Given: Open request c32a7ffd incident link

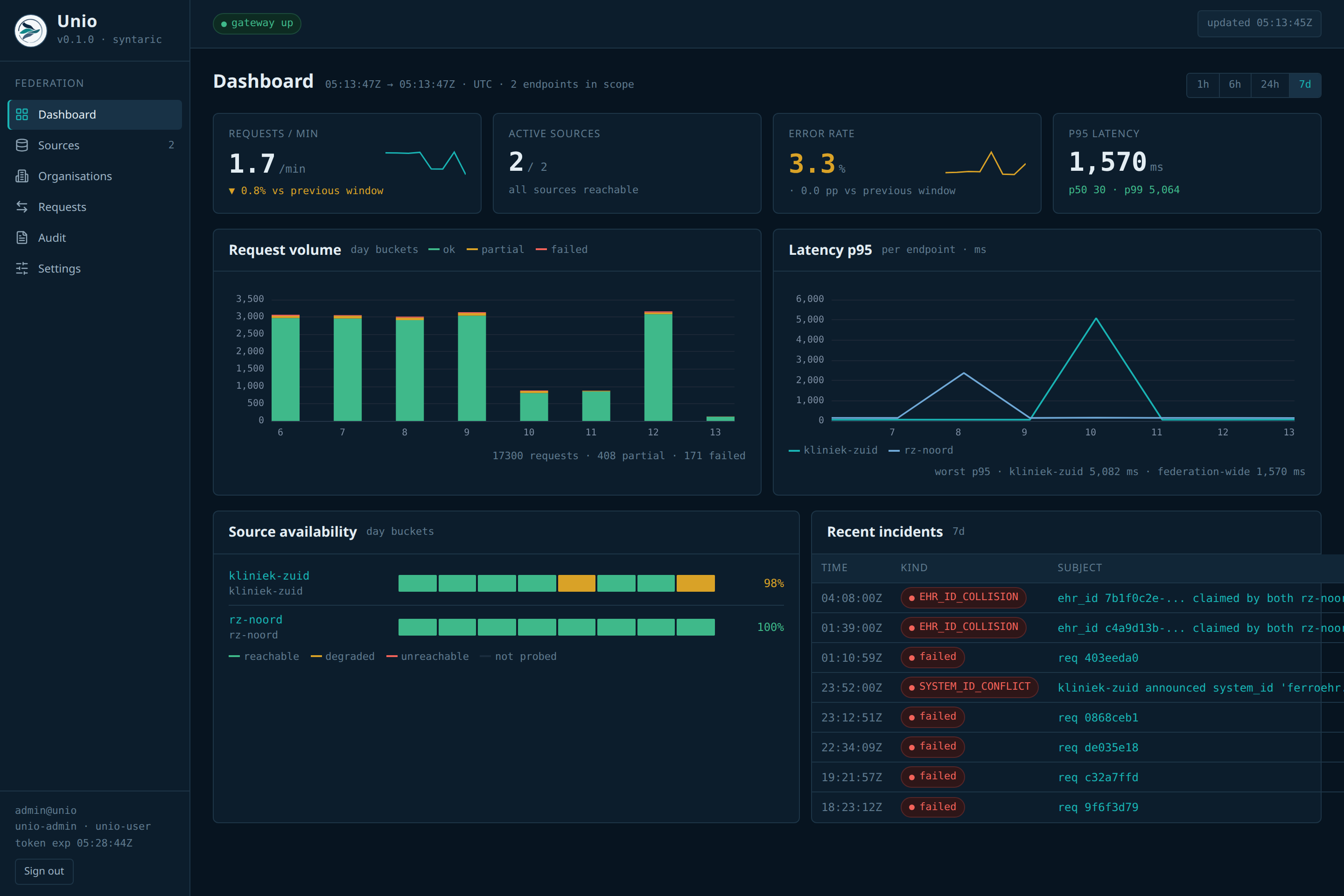Looking at the screenshot, I should [x=1098, y=777].
